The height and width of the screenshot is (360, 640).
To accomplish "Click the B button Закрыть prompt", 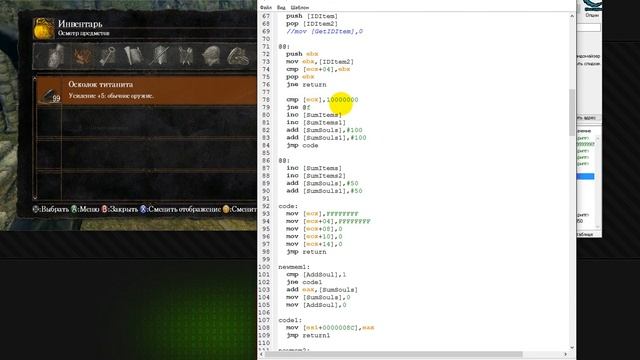I will (120, 209).
